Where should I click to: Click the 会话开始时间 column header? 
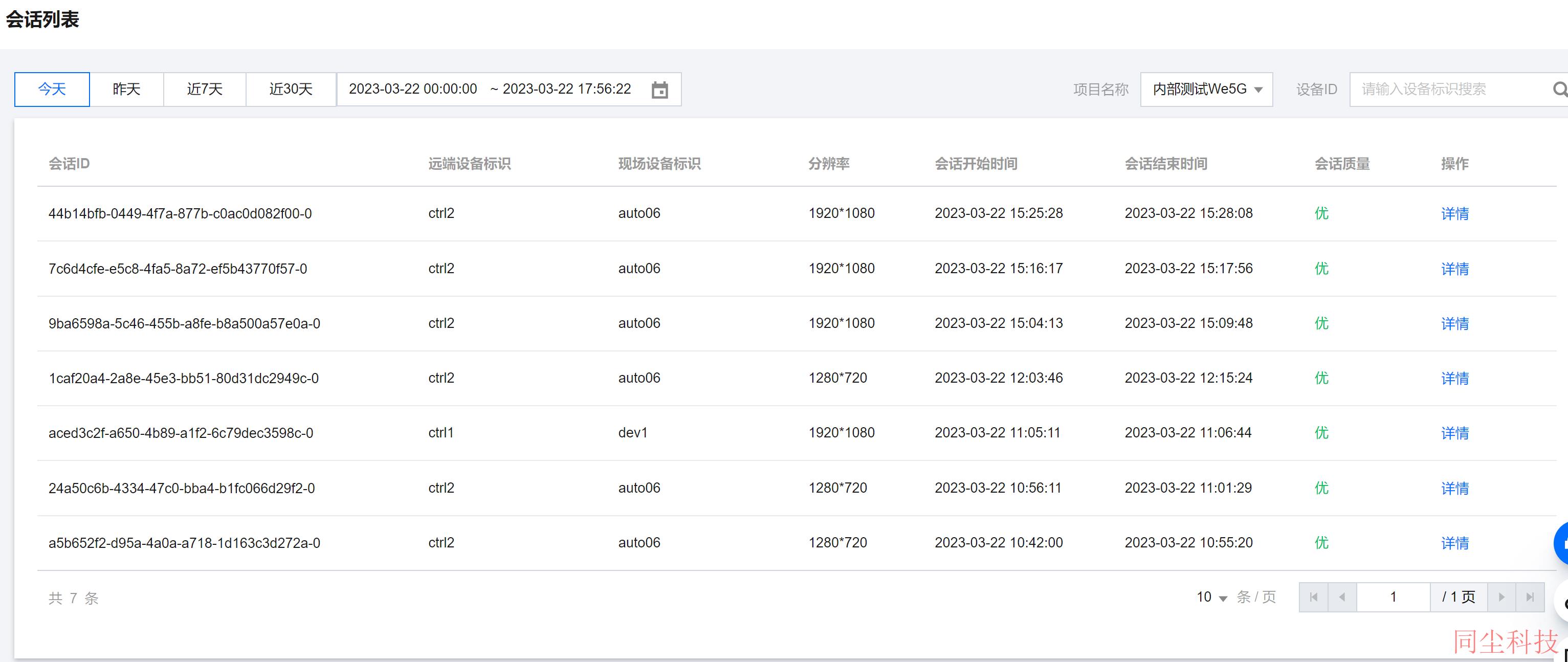coord(976,164)
